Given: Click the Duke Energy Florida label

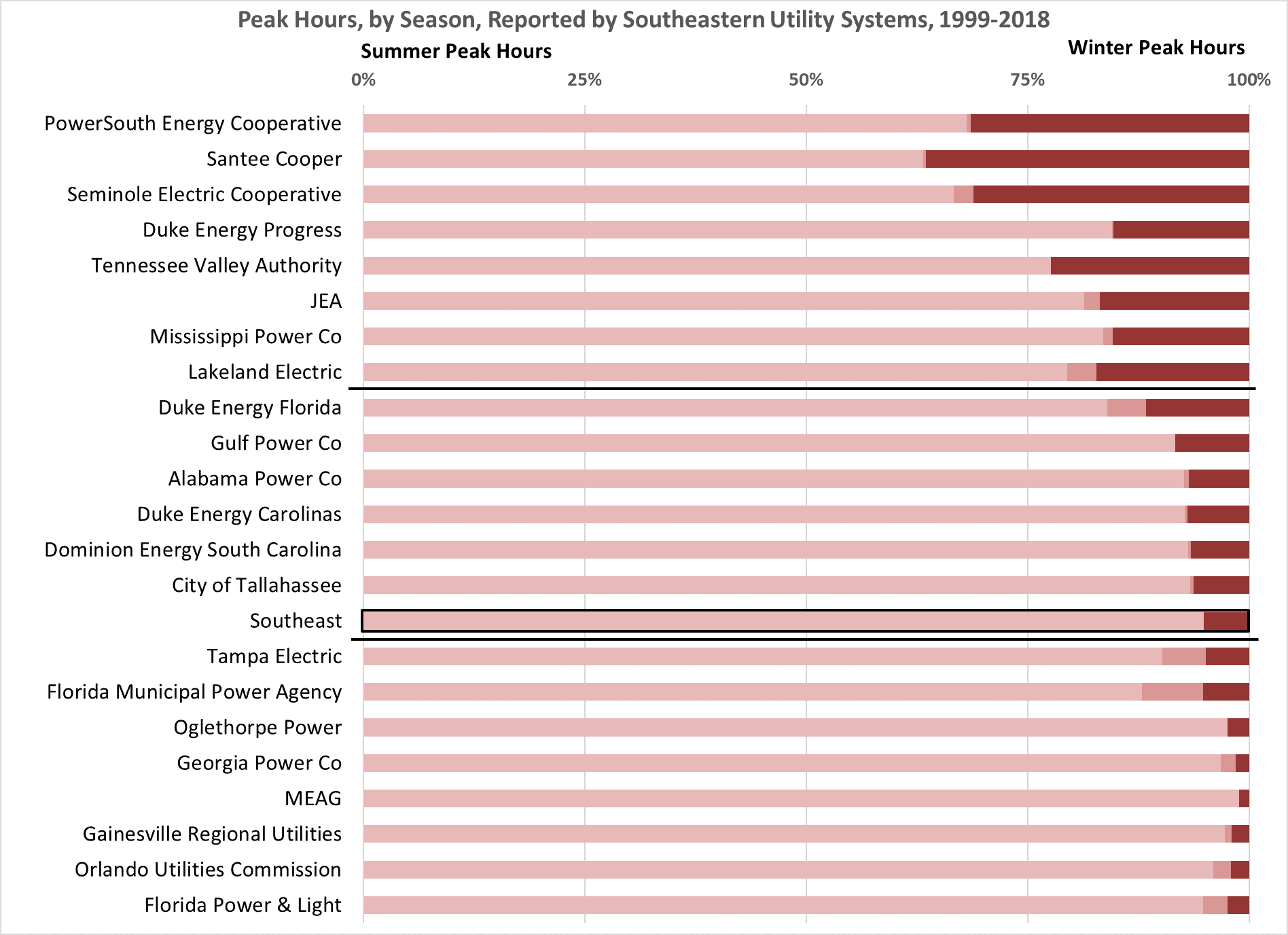Looking at the screenshot, I should pyautogui.click(x=249, y=408).
